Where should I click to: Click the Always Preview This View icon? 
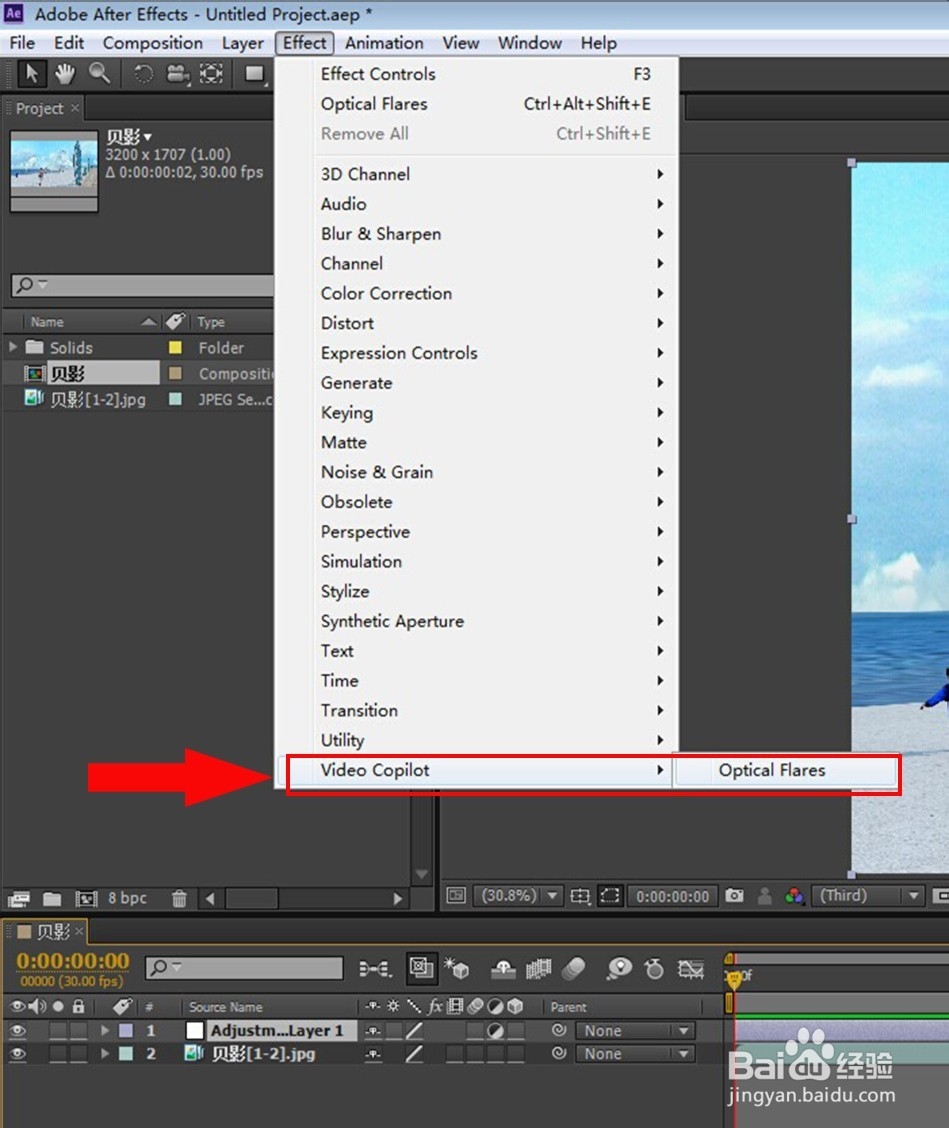pyautogui.click(x=456, y=896)
